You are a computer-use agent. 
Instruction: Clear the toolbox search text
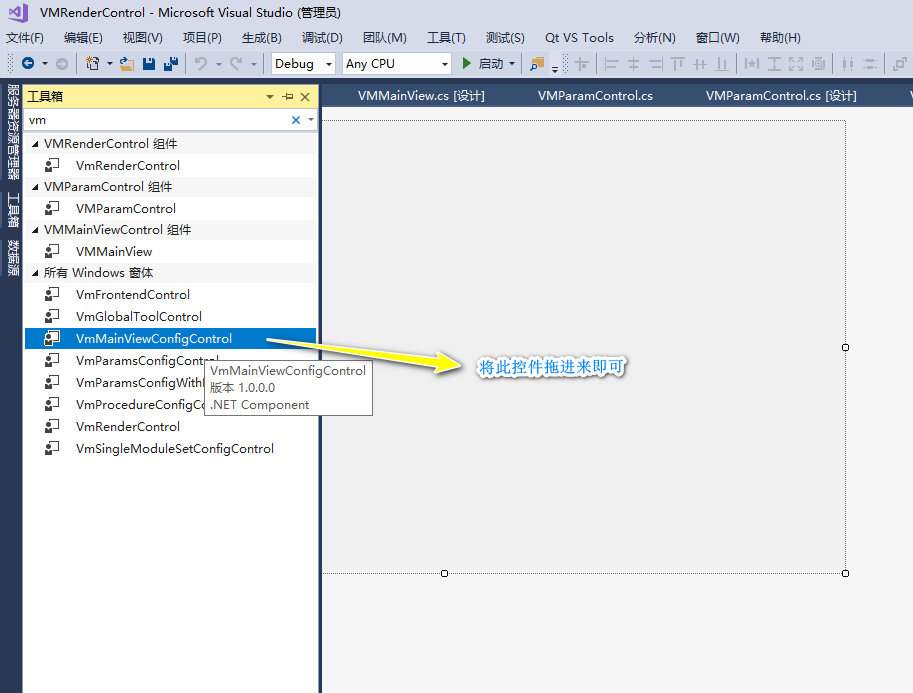pyautogui.click(x=296, y=120)
